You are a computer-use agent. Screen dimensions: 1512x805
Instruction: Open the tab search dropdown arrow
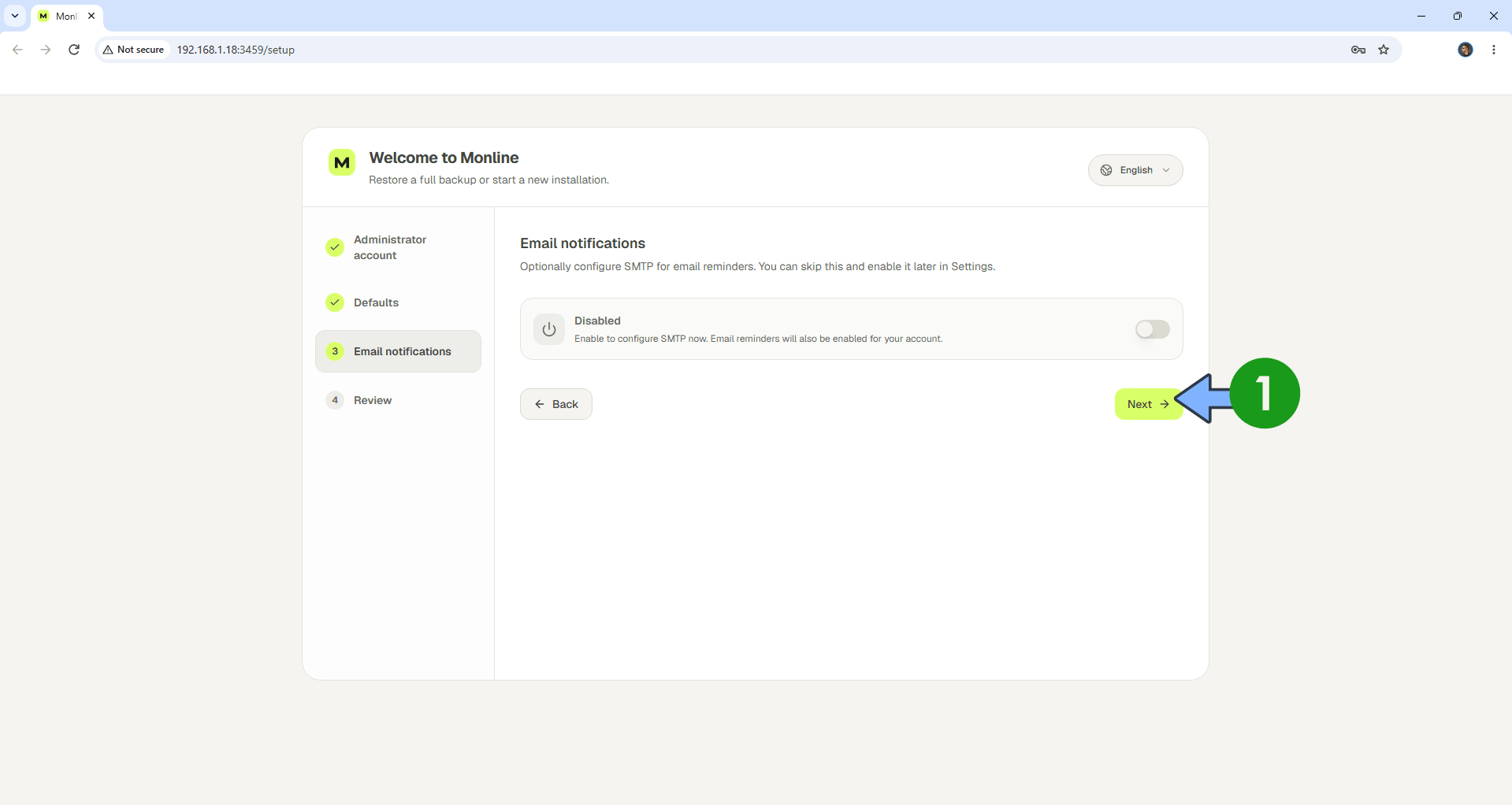[x=14, y=16]
